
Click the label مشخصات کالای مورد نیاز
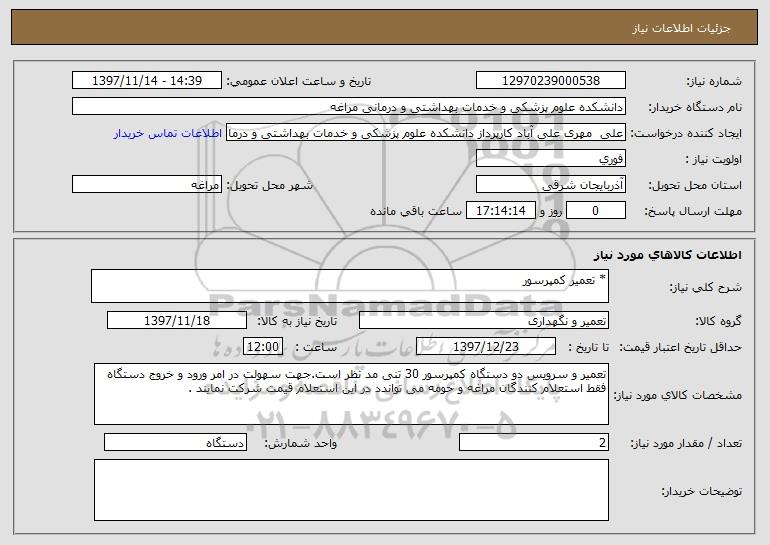click(678, 395)
